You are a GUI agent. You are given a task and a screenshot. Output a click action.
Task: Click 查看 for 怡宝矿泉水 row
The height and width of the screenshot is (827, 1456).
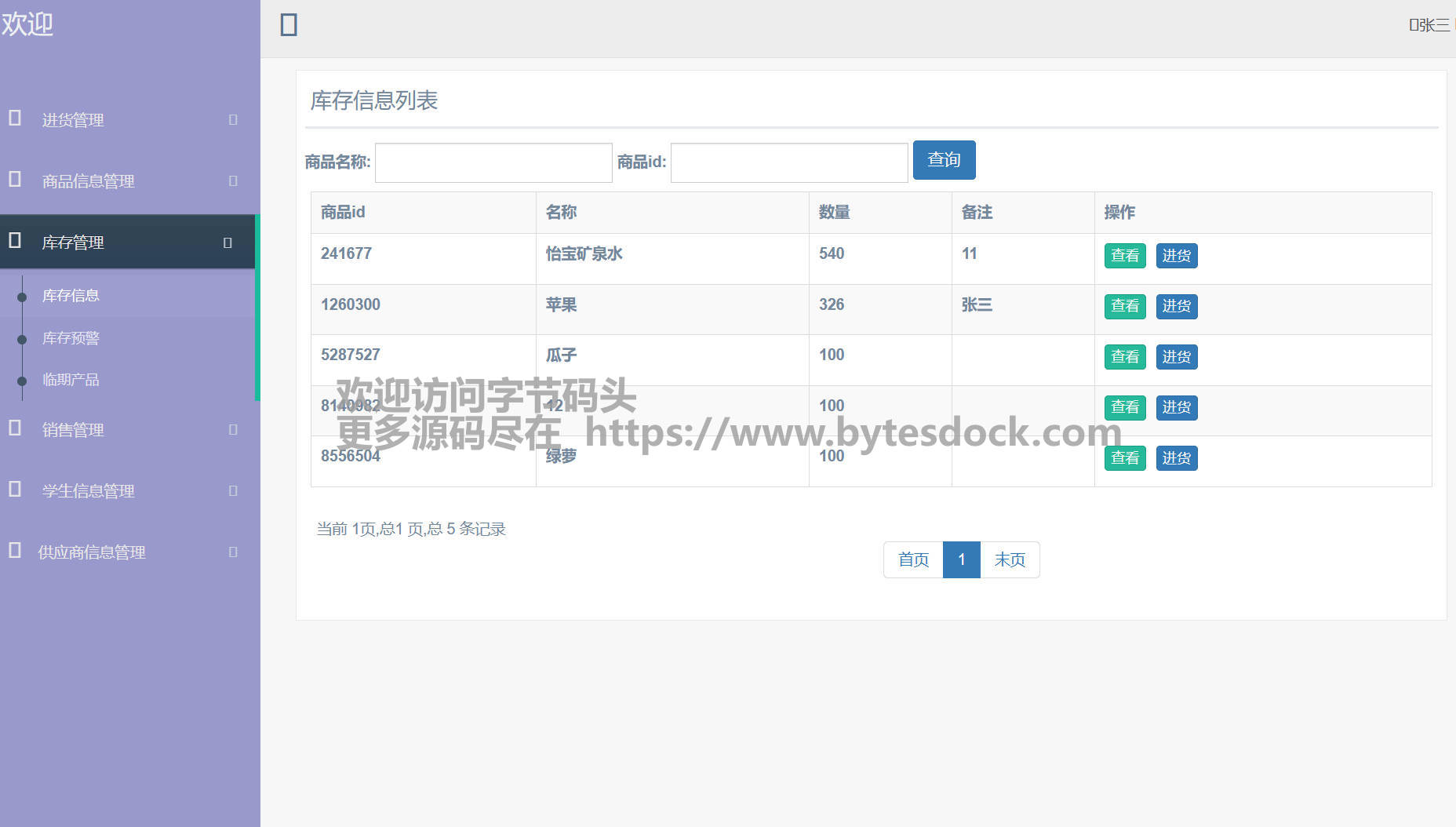click(1125, 256)
